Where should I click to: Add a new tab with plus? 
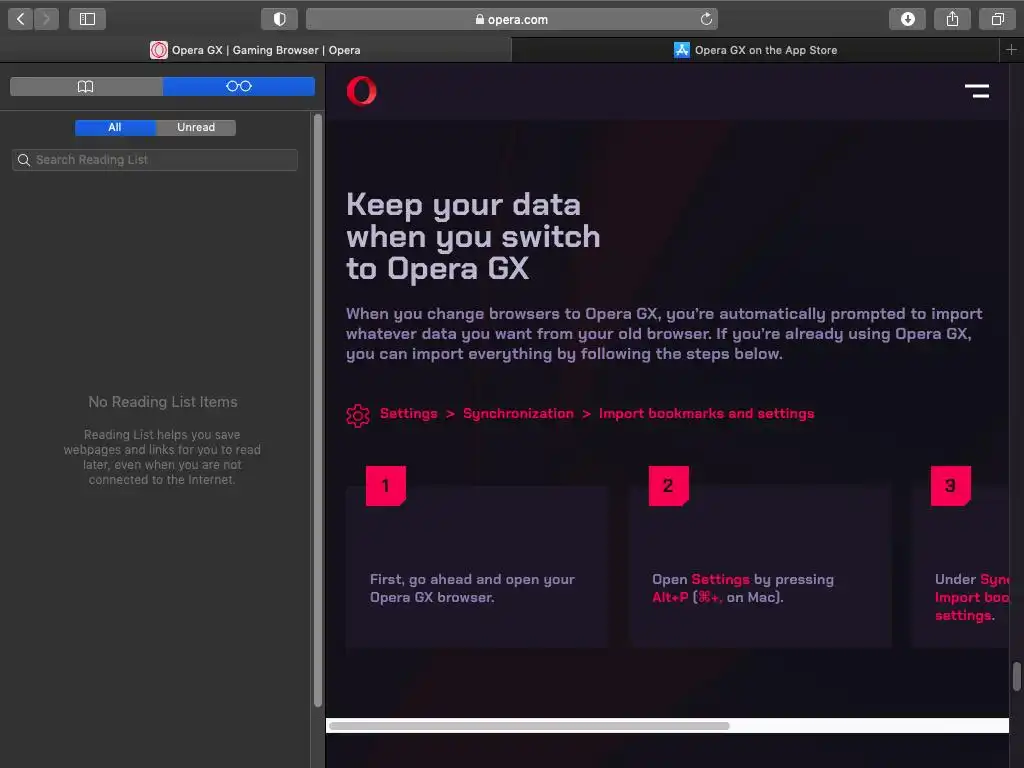click(1011, 50)
